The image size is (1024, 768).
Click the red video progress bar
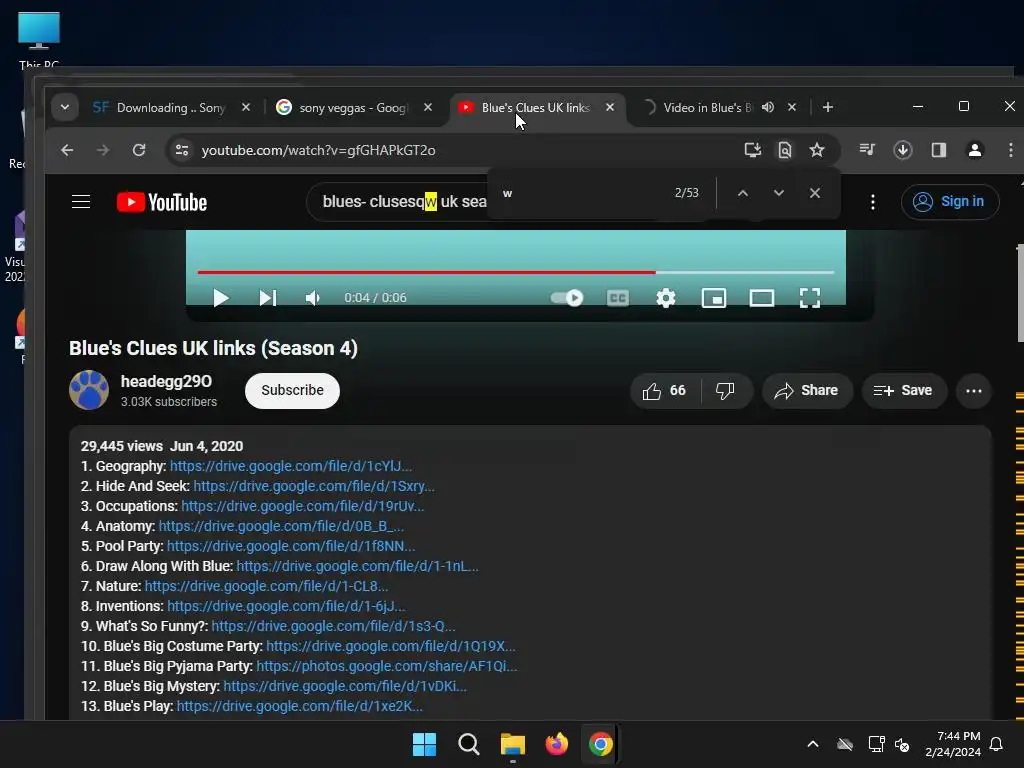pos(426,272)
